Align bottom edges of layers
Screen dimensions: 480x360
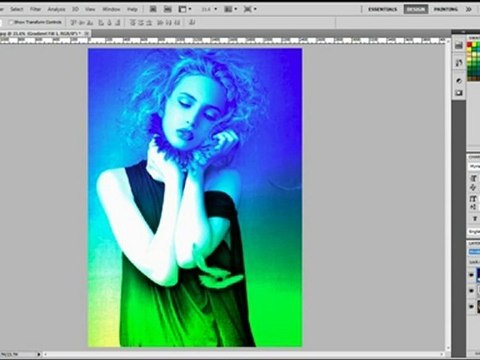90,22
